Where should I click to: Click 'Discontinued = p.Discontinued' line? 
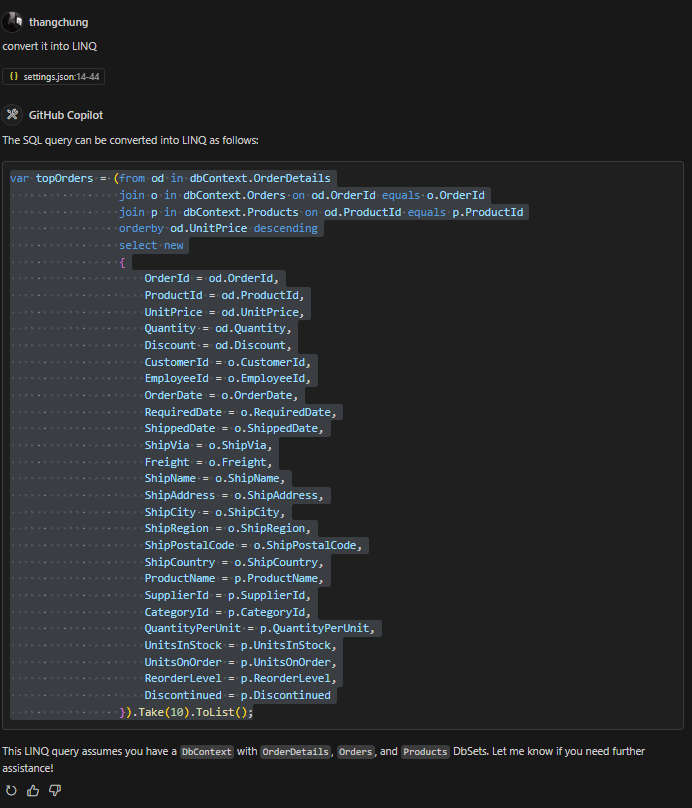pyautogui.click(x=238, y=695)
